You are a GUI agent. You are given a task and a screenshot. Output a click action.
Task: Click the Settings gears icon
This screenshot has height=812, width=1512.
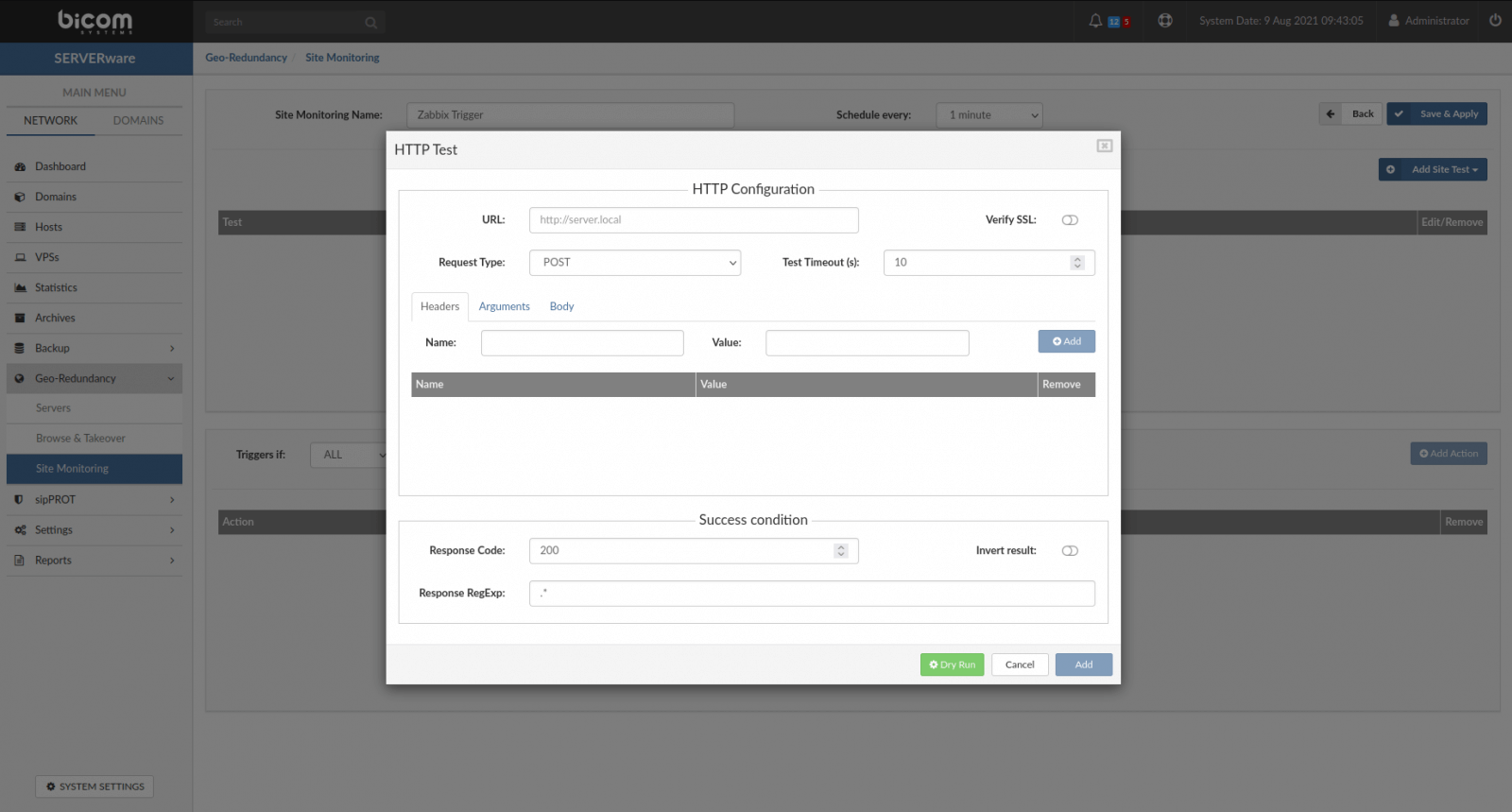[x=20, y=530]
